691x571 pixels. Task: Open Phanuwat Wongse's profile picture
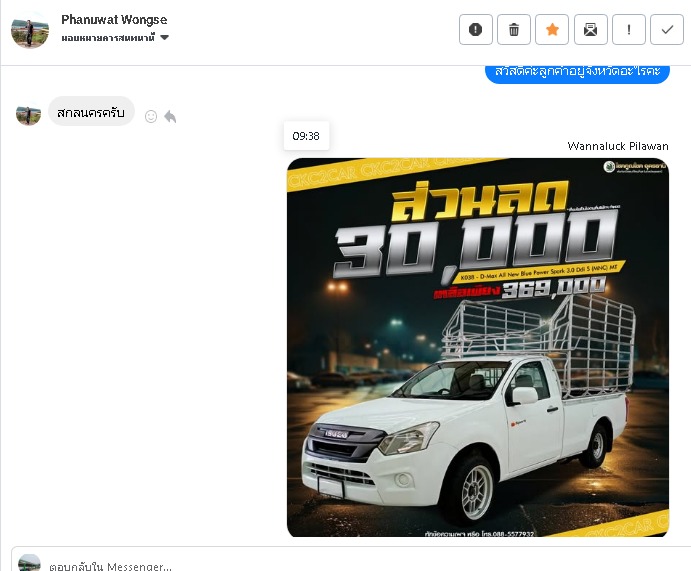[29, 30]
